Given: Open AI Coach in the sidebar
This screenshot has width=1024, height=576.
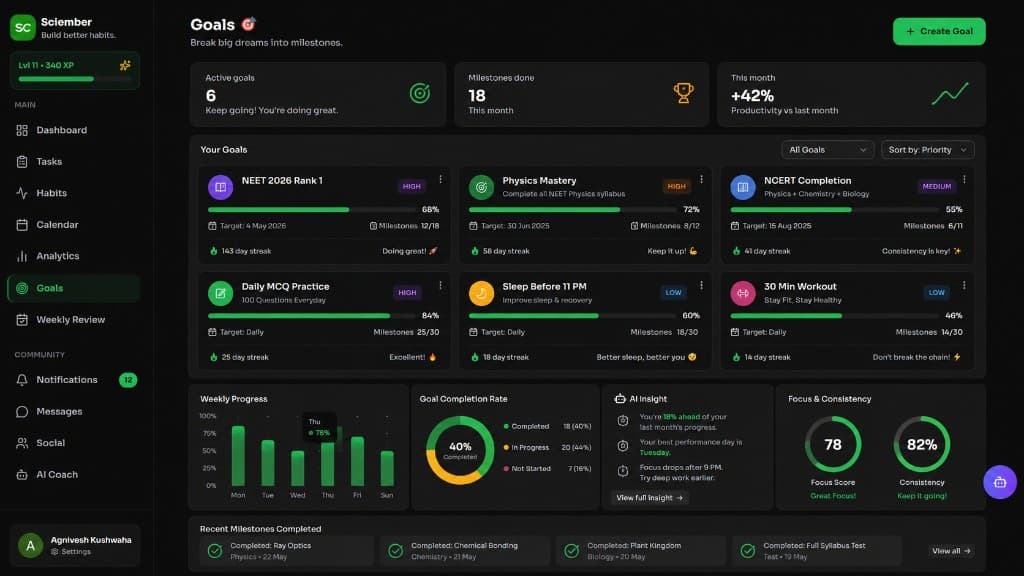Looking at the screenshot, I should 74,475.
